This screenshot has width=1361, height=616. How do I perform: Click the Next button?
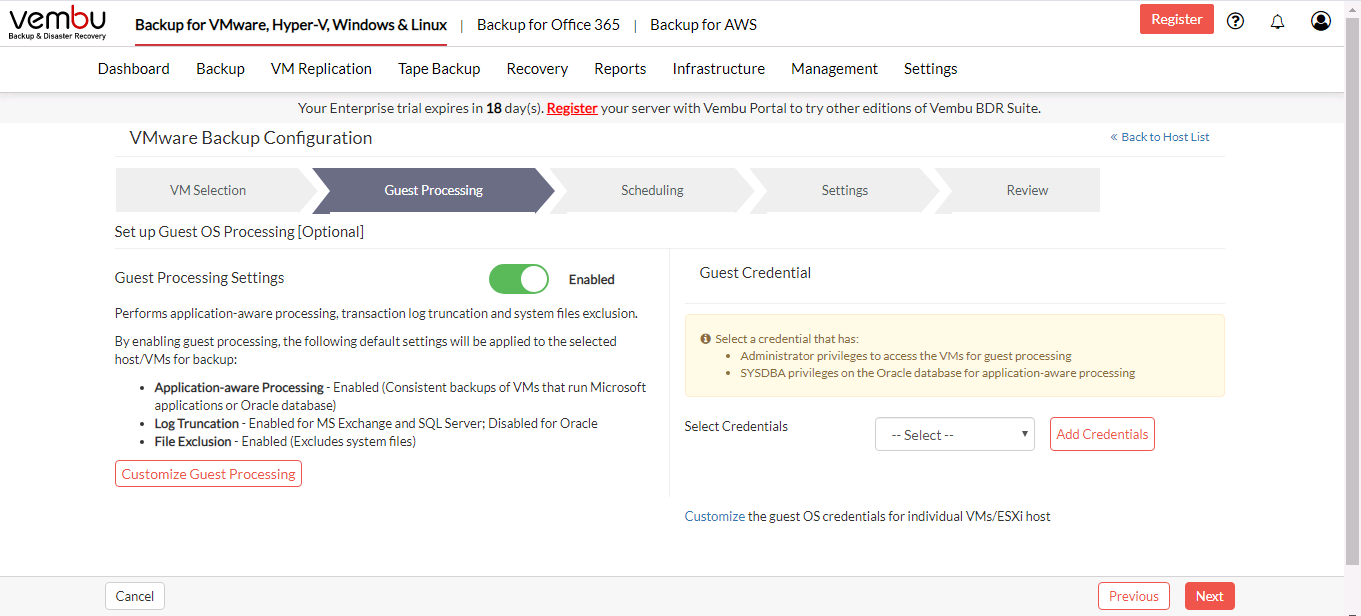click(x=1210, y=596)
